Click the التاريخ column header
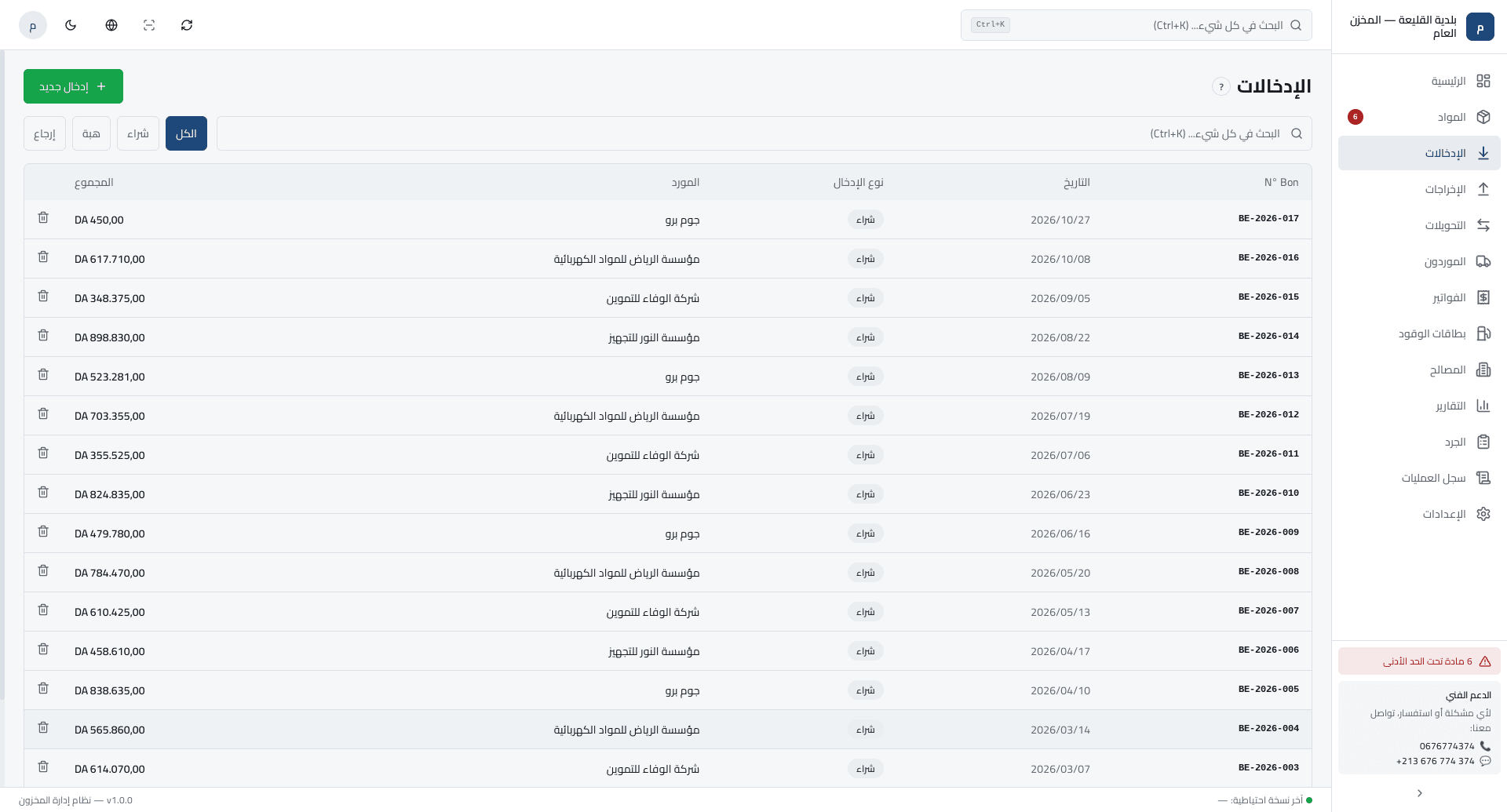This screenshot has height=812, width=1507. [1077, 182]
